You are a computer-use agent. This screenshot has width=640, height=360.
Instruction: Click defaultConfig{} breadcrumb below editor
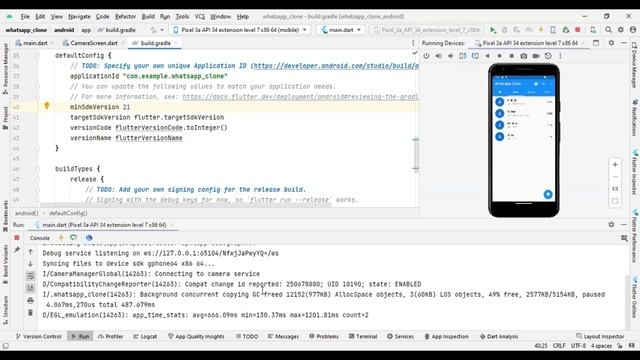(x=68, y=213)
